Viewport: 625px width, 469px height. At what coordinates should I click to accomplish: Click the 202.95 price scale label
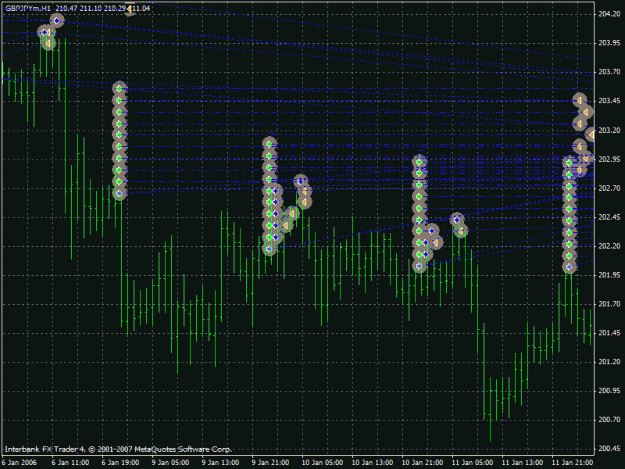click(609, 159)
